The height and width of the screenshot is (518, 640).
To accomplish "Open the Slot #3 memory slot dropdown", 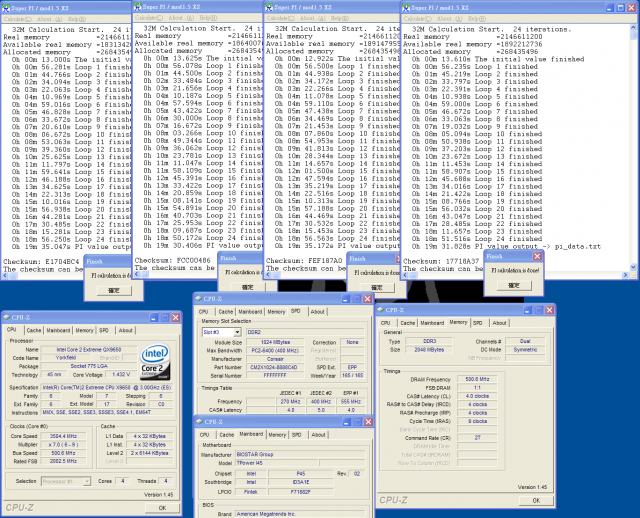I will click(237, 332).
